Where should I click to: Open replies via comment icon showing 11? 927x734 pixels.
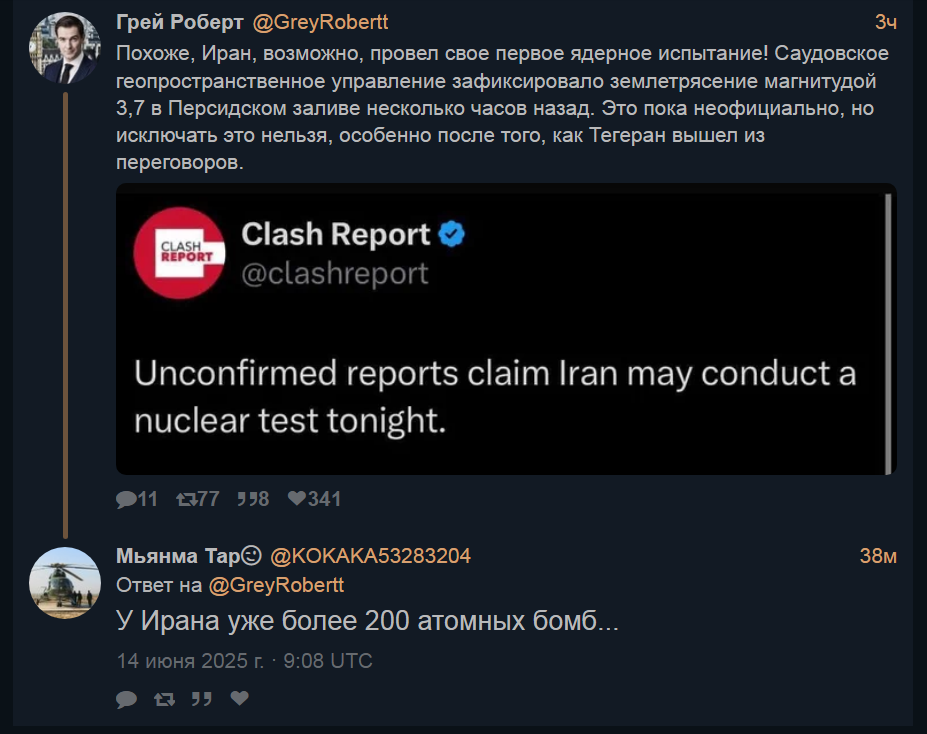click(x=137, y=499)
